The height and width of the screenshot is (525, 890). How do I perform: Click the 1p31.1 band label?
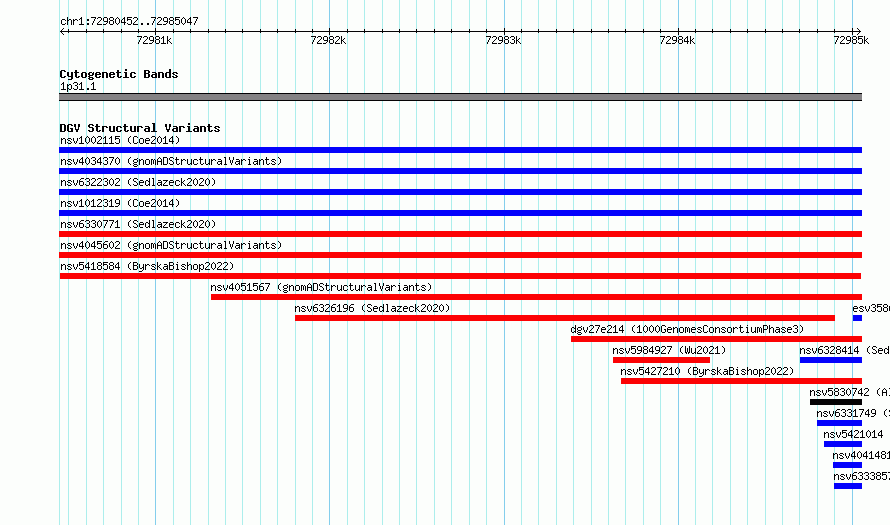(x=78, y=86)
